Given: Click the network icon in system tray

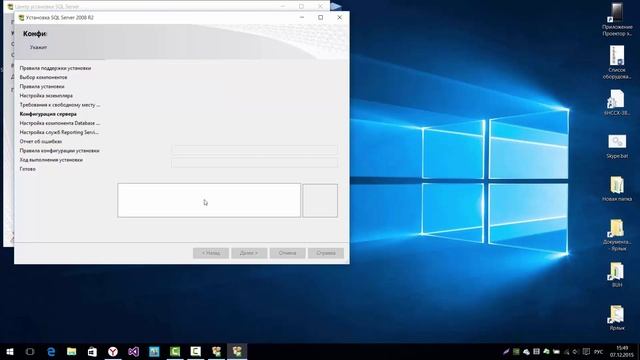Looking at the screenshot, I should [566, 351].
